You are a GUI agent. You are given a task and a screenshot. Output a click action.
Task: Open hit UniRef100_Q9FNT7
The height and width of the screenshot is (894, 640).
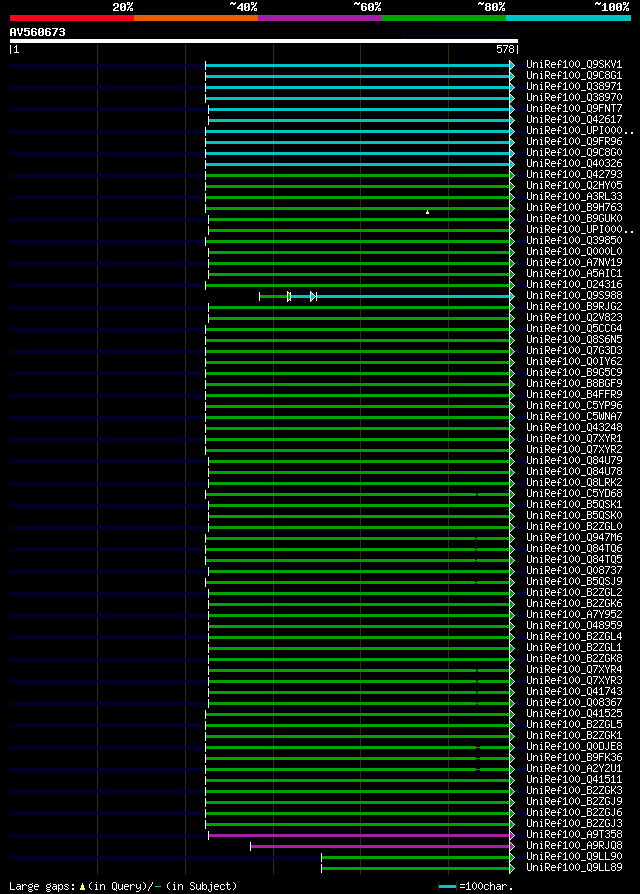click(574, 109)
